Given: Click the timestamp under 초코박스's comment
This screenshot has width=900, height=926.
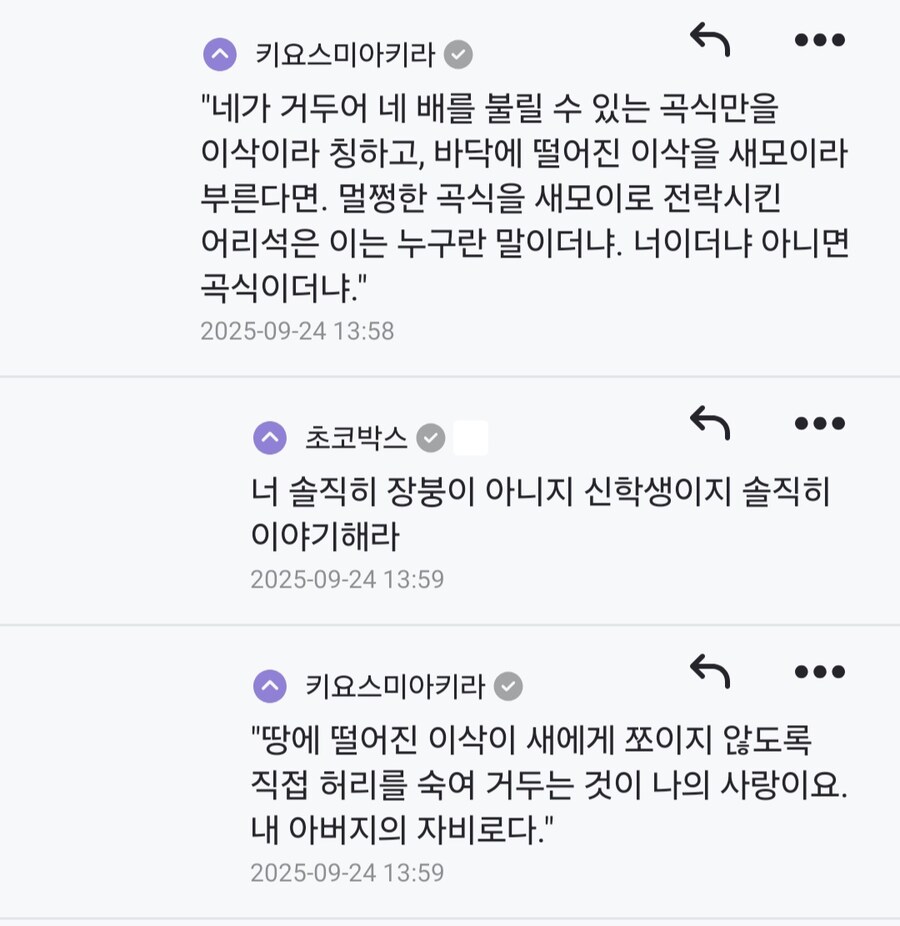Looking at the screenshot, I should coord(347,580).
